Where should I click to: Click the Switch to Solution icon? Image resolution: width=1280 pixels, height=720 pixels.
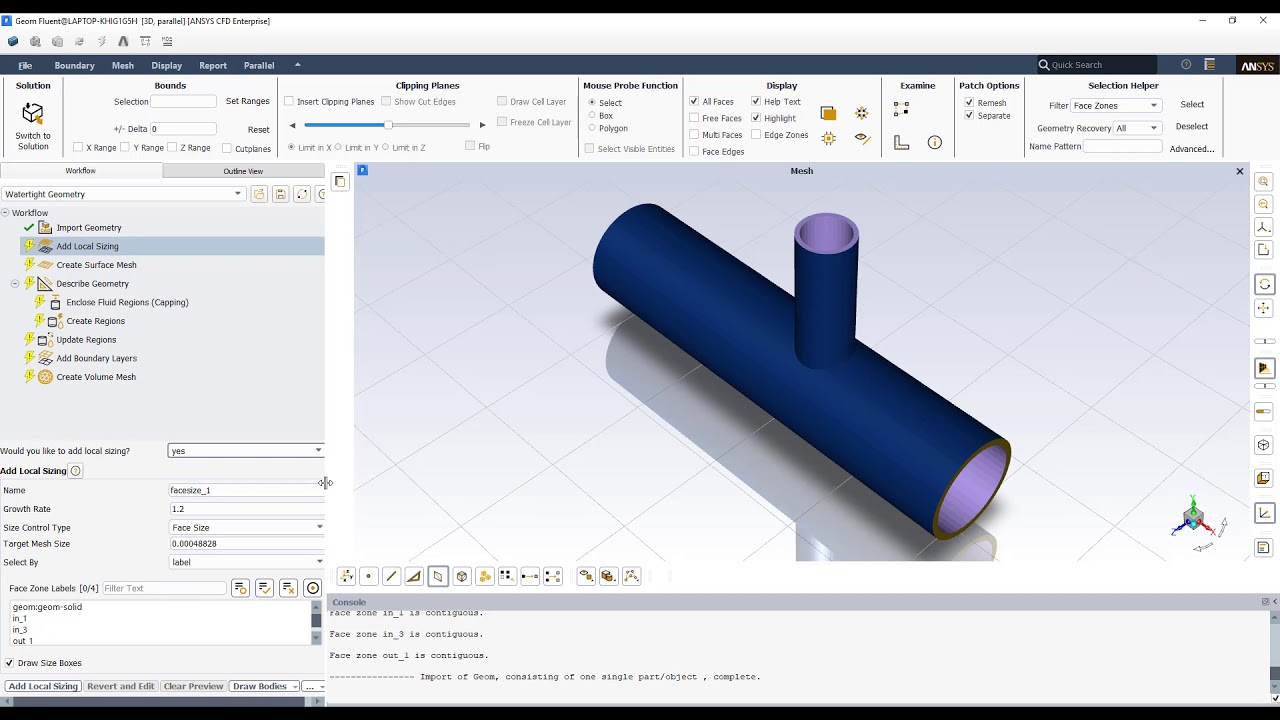(33, 113)
